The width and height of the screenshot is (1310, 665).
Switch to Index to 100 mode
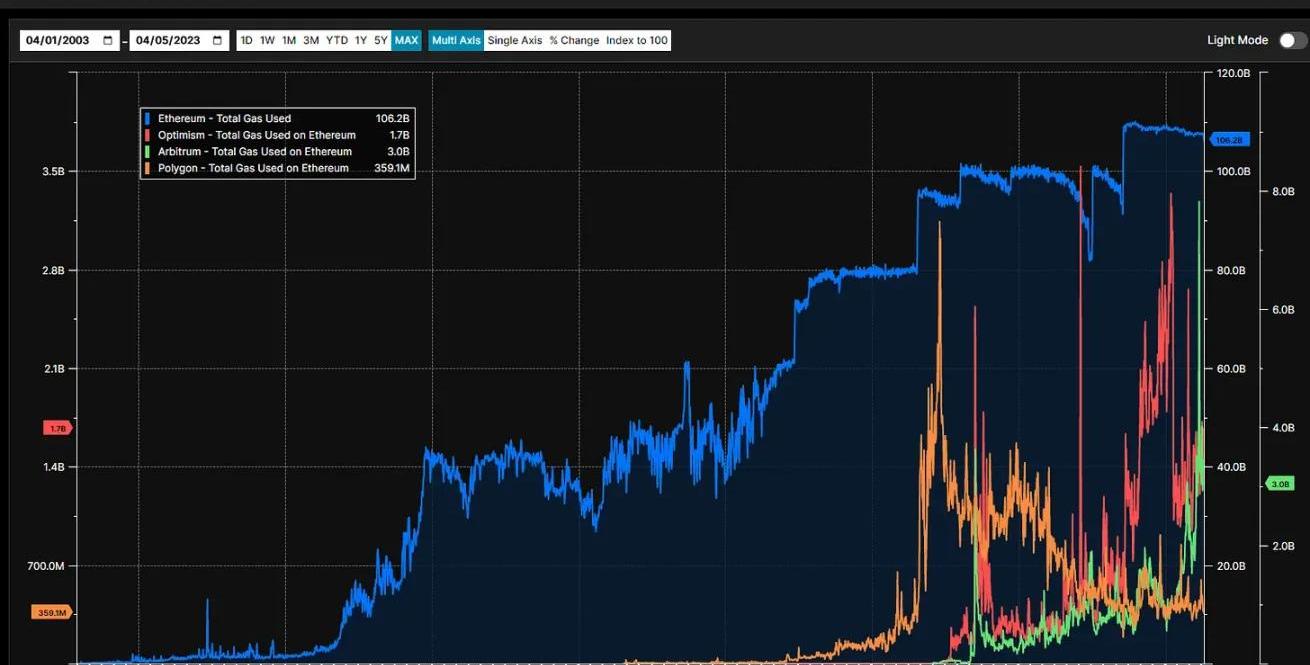[637, 41]
